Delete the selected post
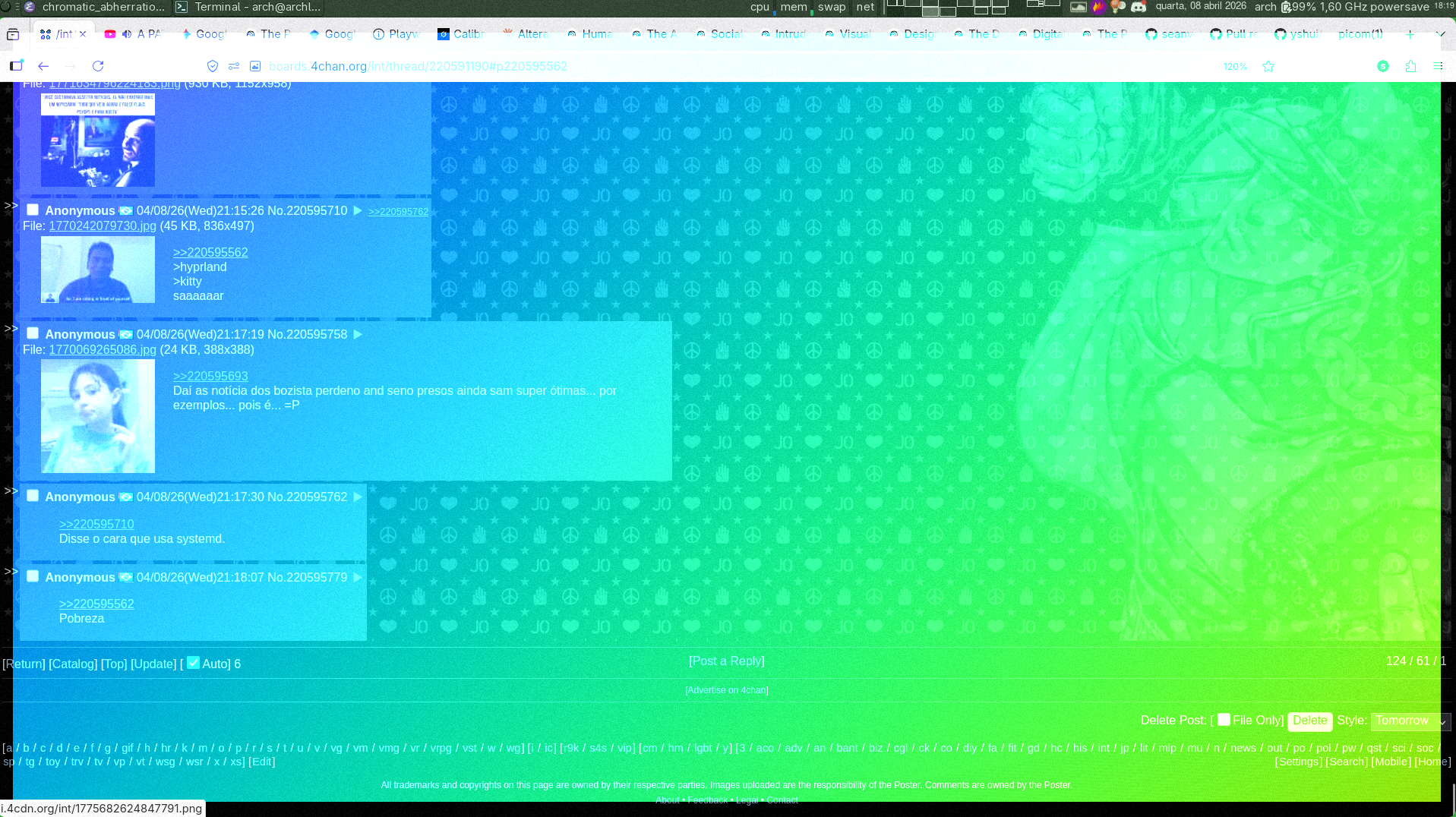Viewport: 1456px width, 817px height. click(x=1310, y=721)
